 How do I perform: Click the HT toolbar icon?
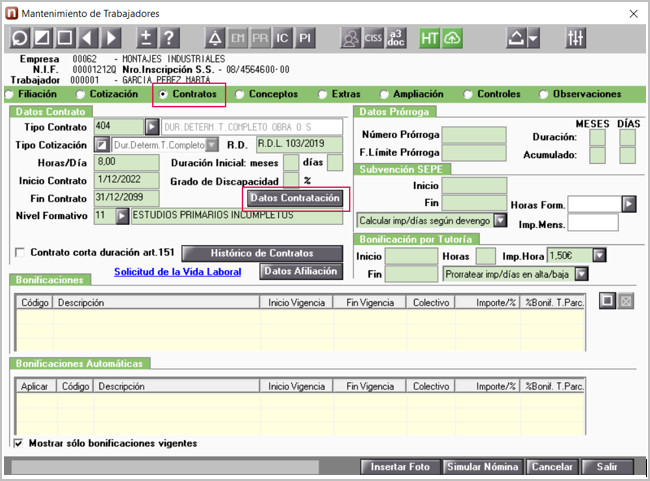[x=430, y=38]
